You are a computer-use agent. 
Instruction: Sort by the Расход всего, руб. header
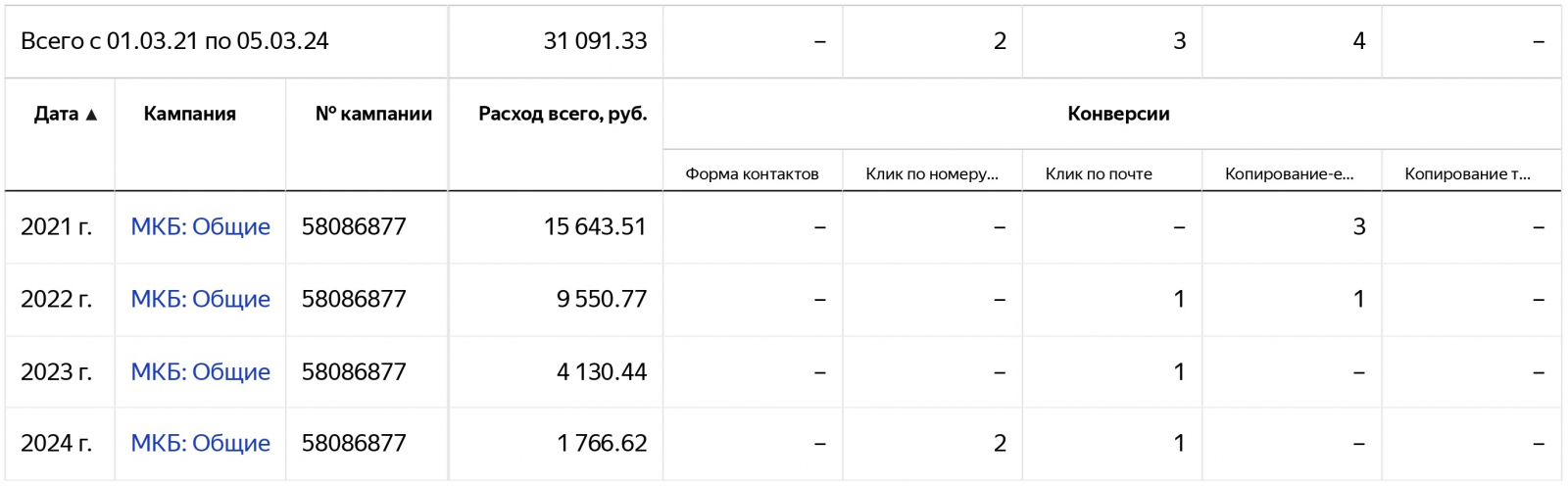pyautogui.click(x=563, y=114)
